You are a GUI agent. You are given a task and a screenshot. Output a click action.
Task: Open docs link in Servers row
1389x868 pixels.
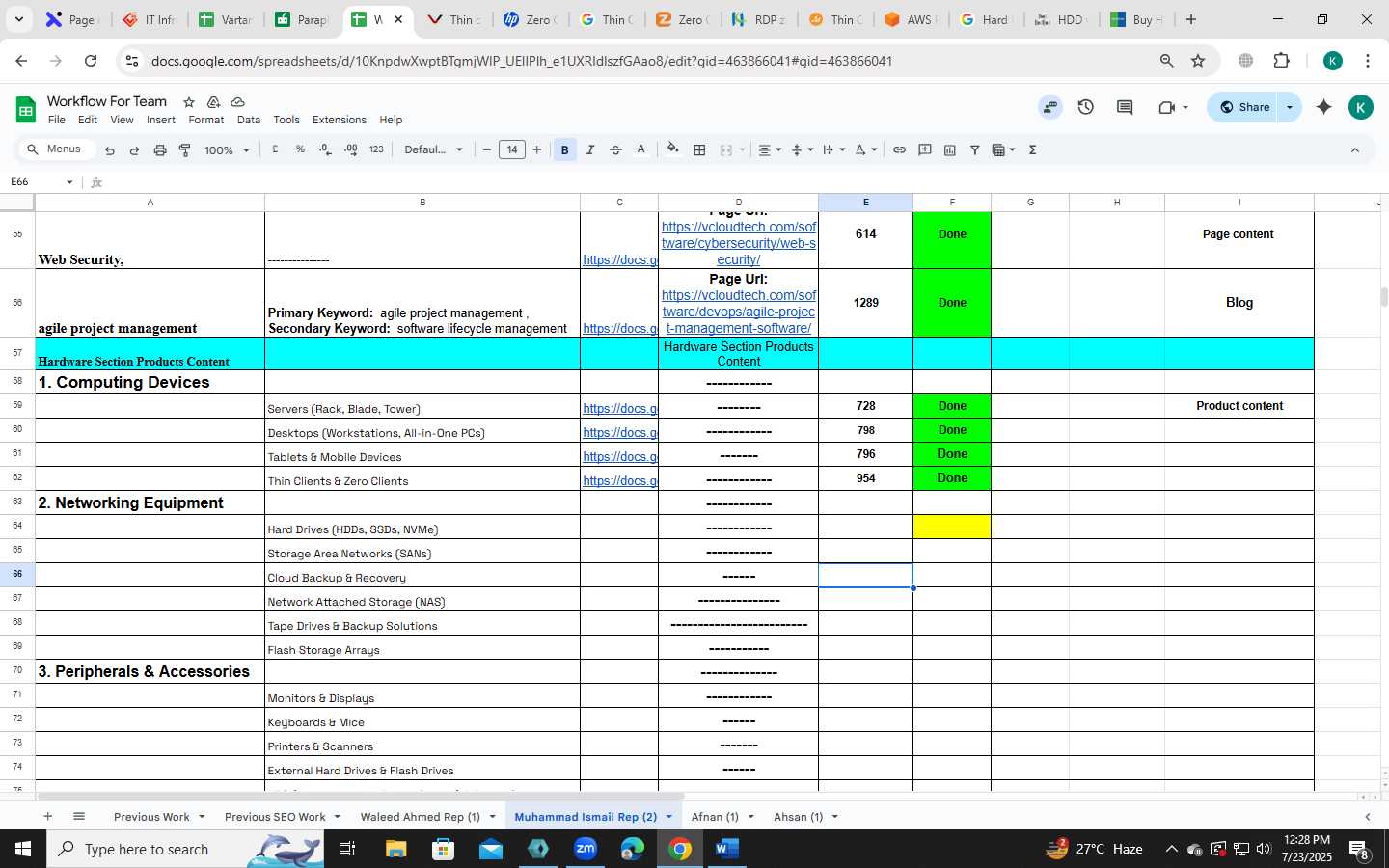(x=620, y=409)
